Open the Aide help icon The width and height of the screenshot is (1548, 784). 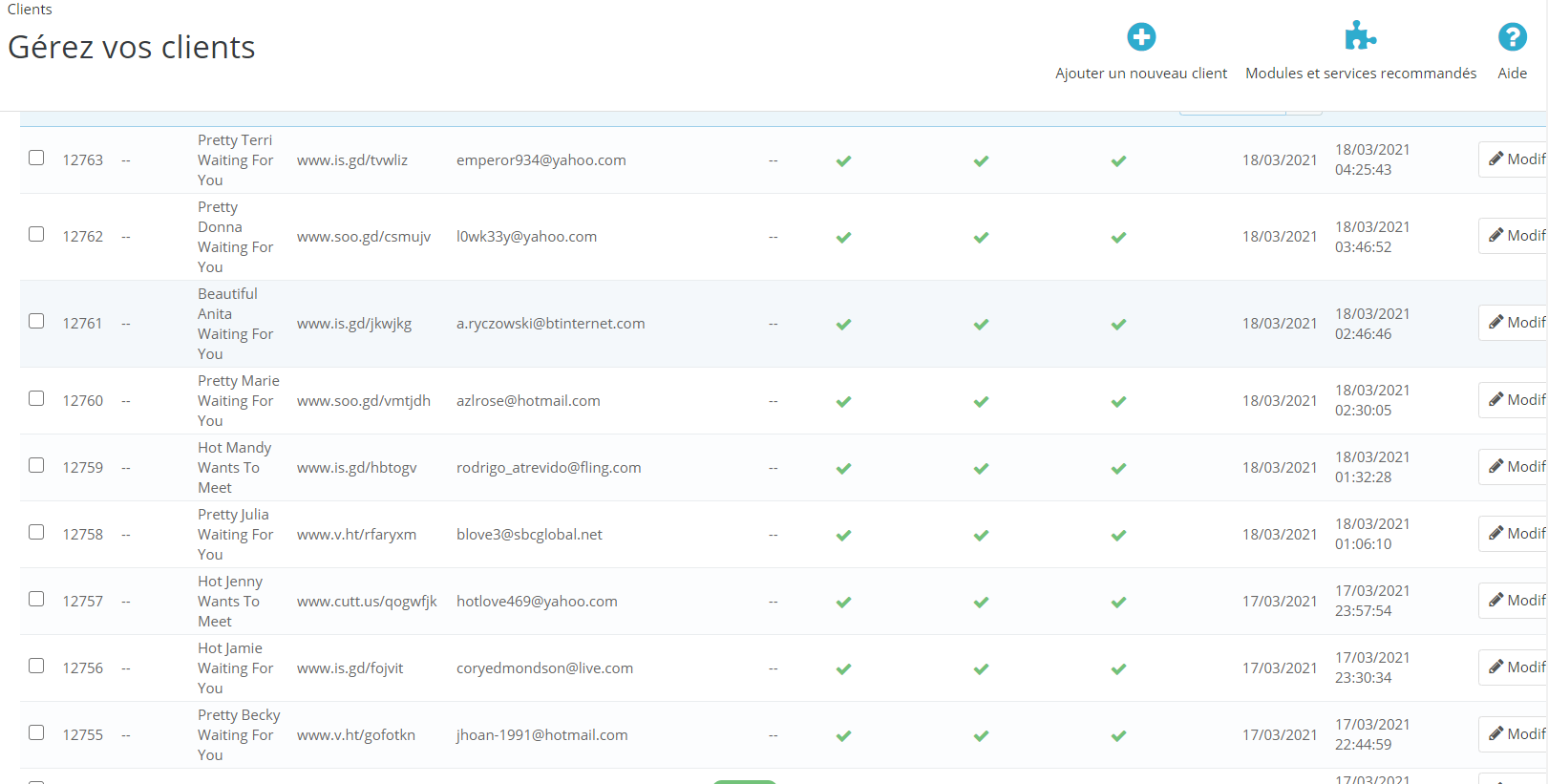coord(1512,37)
